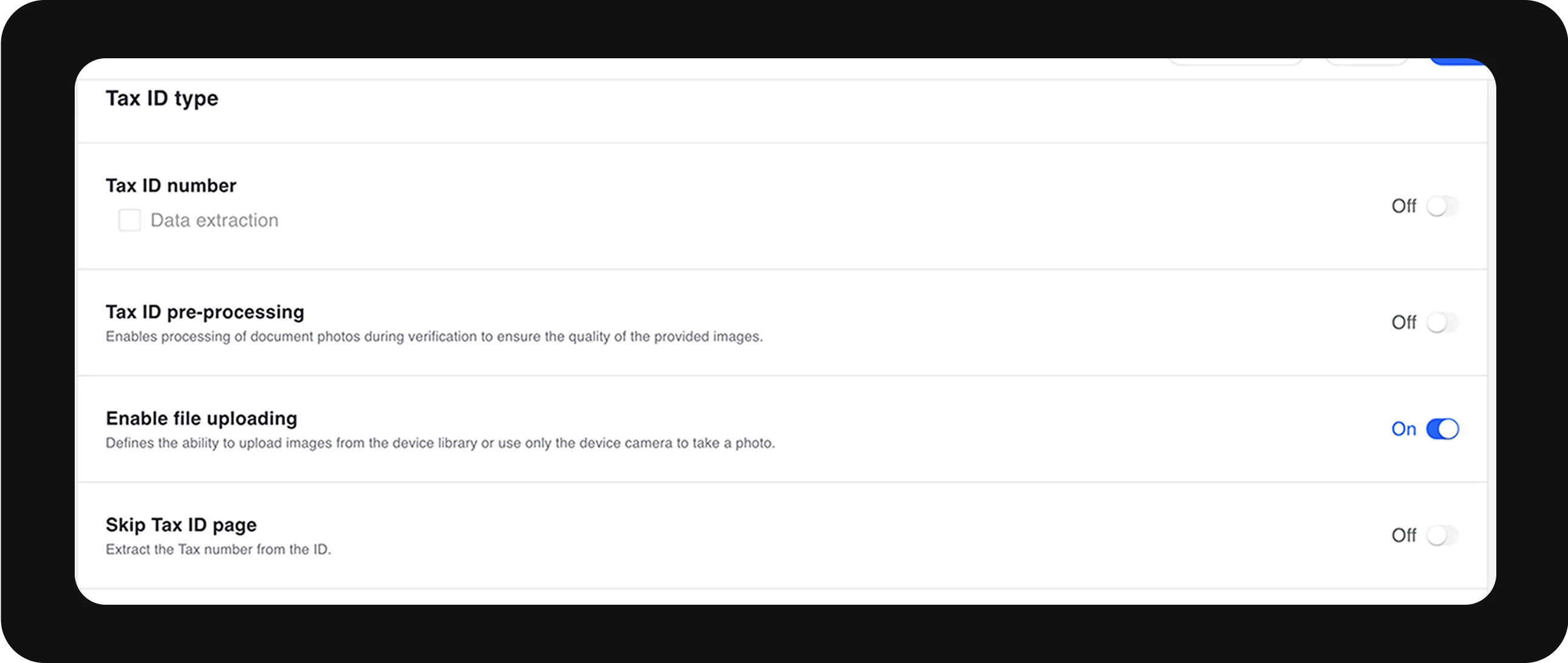Click the Off label beside Tax ID number

[x=1403, y=206]
